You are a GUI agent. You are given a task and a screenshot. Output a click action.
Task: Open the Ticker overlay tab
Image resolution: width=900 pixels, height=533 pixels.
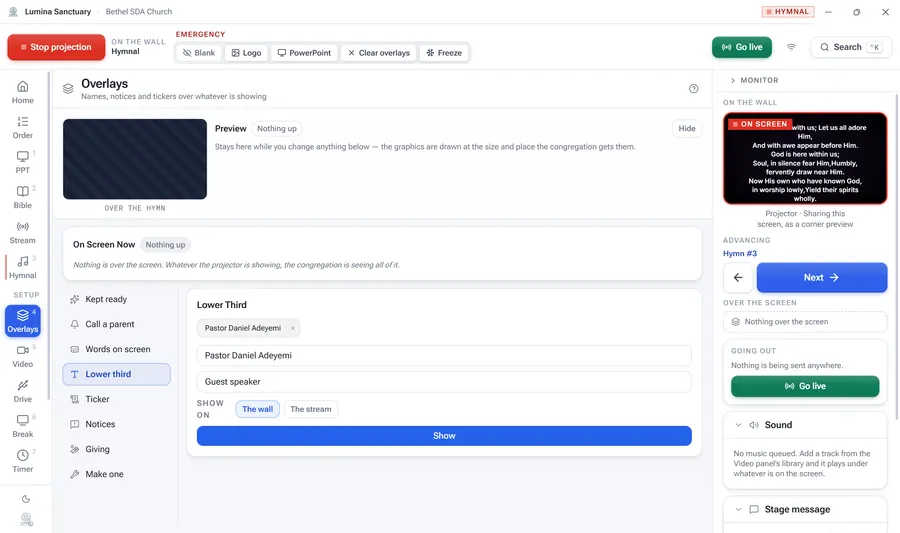click(117, 399)
